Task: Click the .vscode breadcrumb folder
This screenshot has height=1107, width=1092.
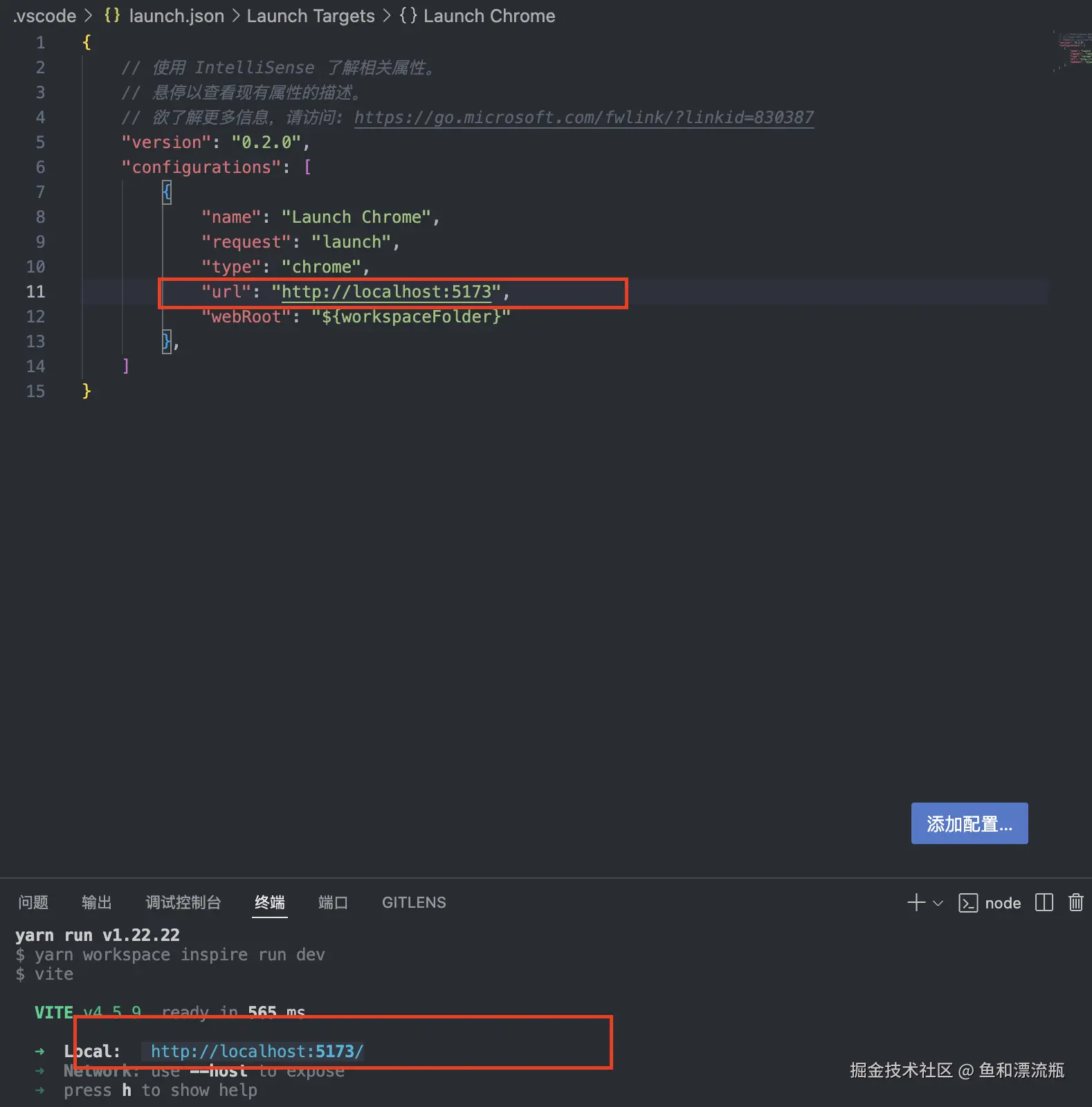Action: pos(44,16)
